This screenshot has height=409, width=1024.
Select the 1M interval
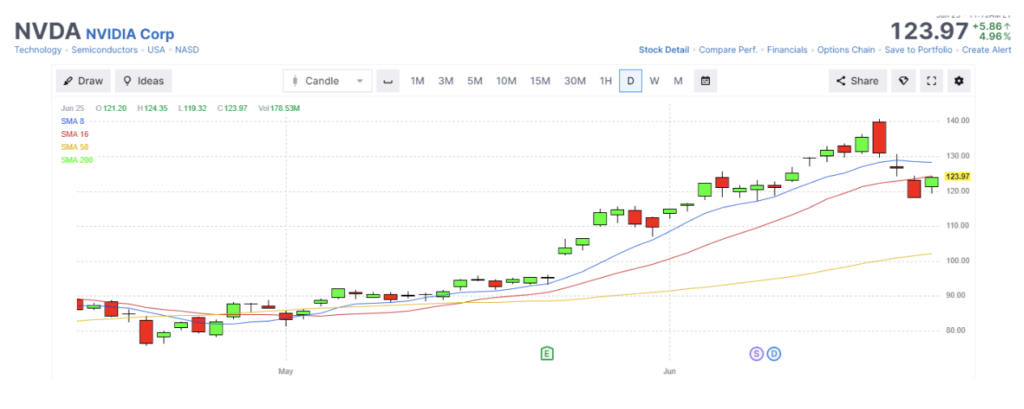(x=417, y=81)
